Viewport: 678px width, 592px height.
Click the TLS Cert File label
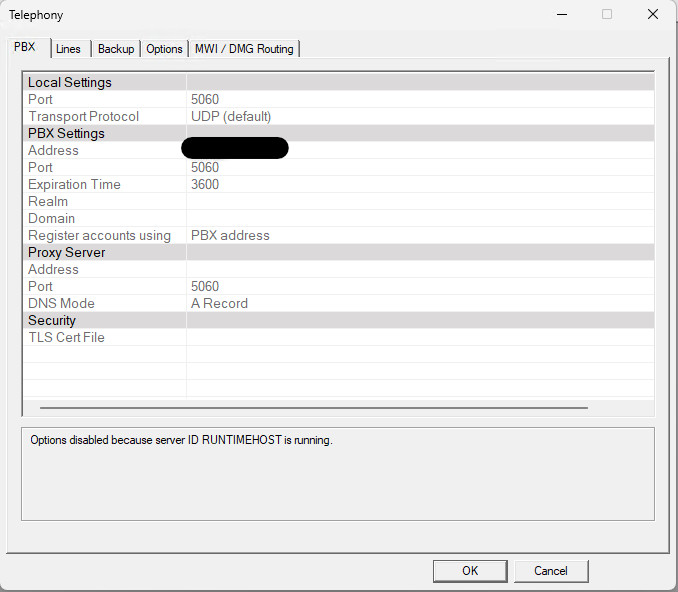pyautogui.click(x=67, y=337)
